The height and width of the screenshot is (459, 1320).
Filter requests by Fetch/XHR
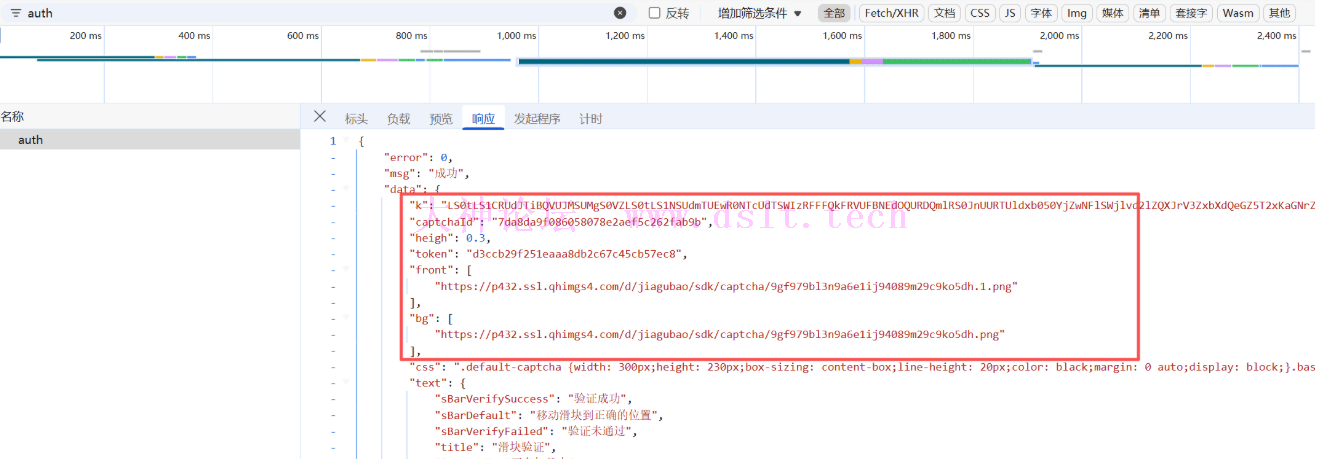pos(891,13)
